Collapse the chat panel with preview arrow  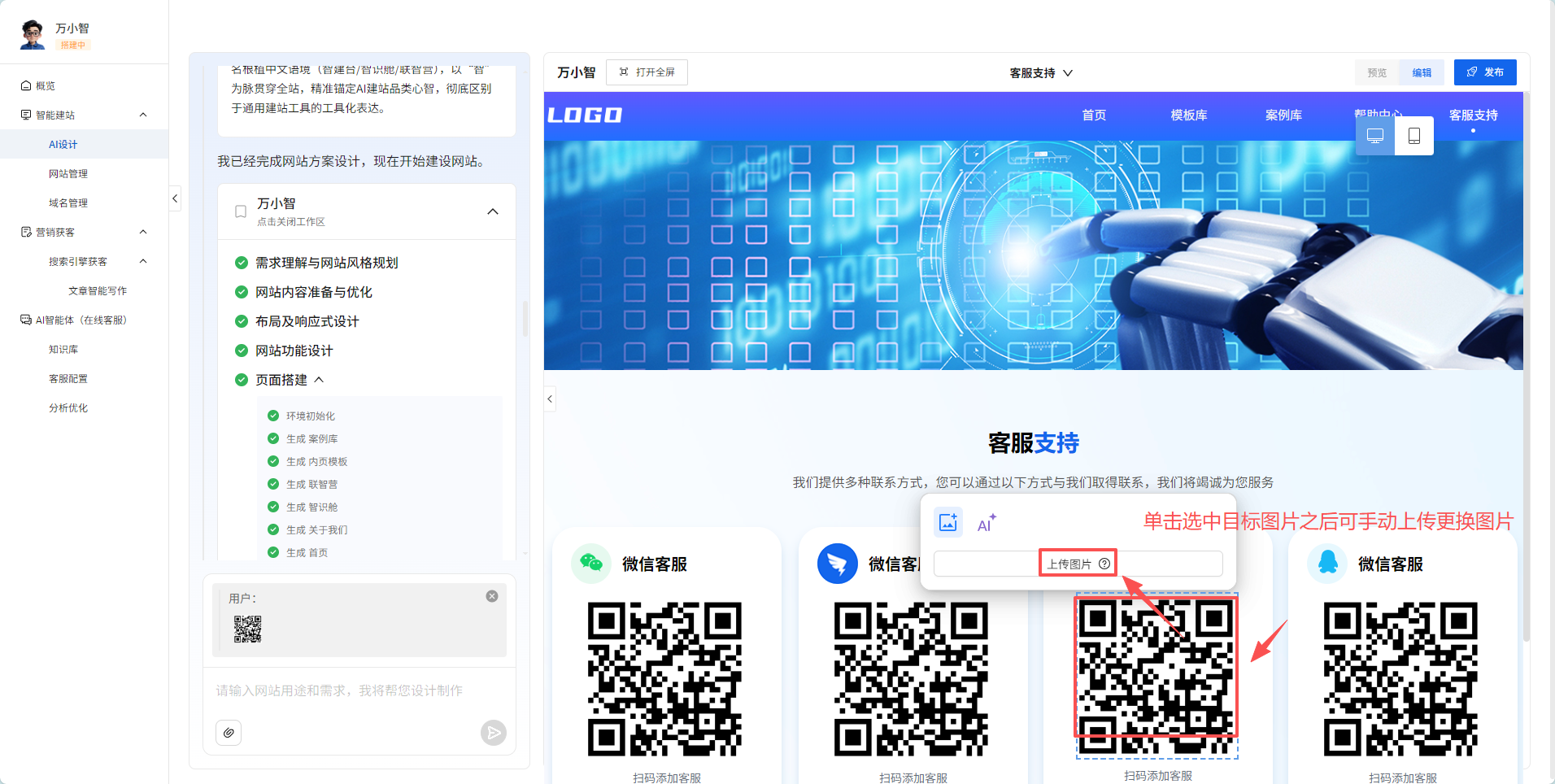point(550,399)
